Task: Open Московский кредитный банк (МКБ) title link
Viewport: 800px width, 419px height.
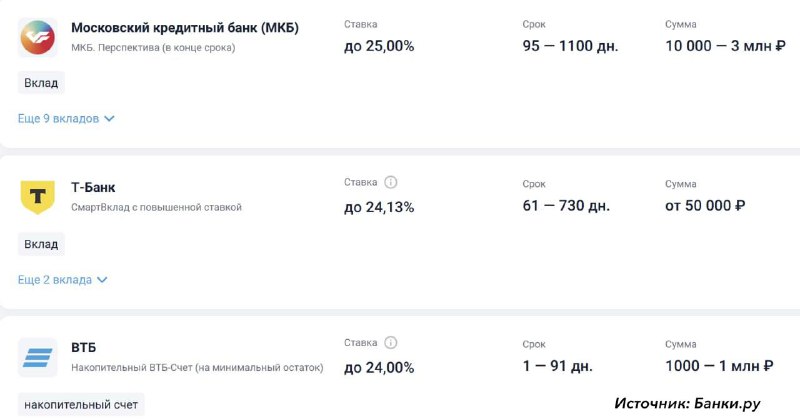Action: tap(185, 28)
